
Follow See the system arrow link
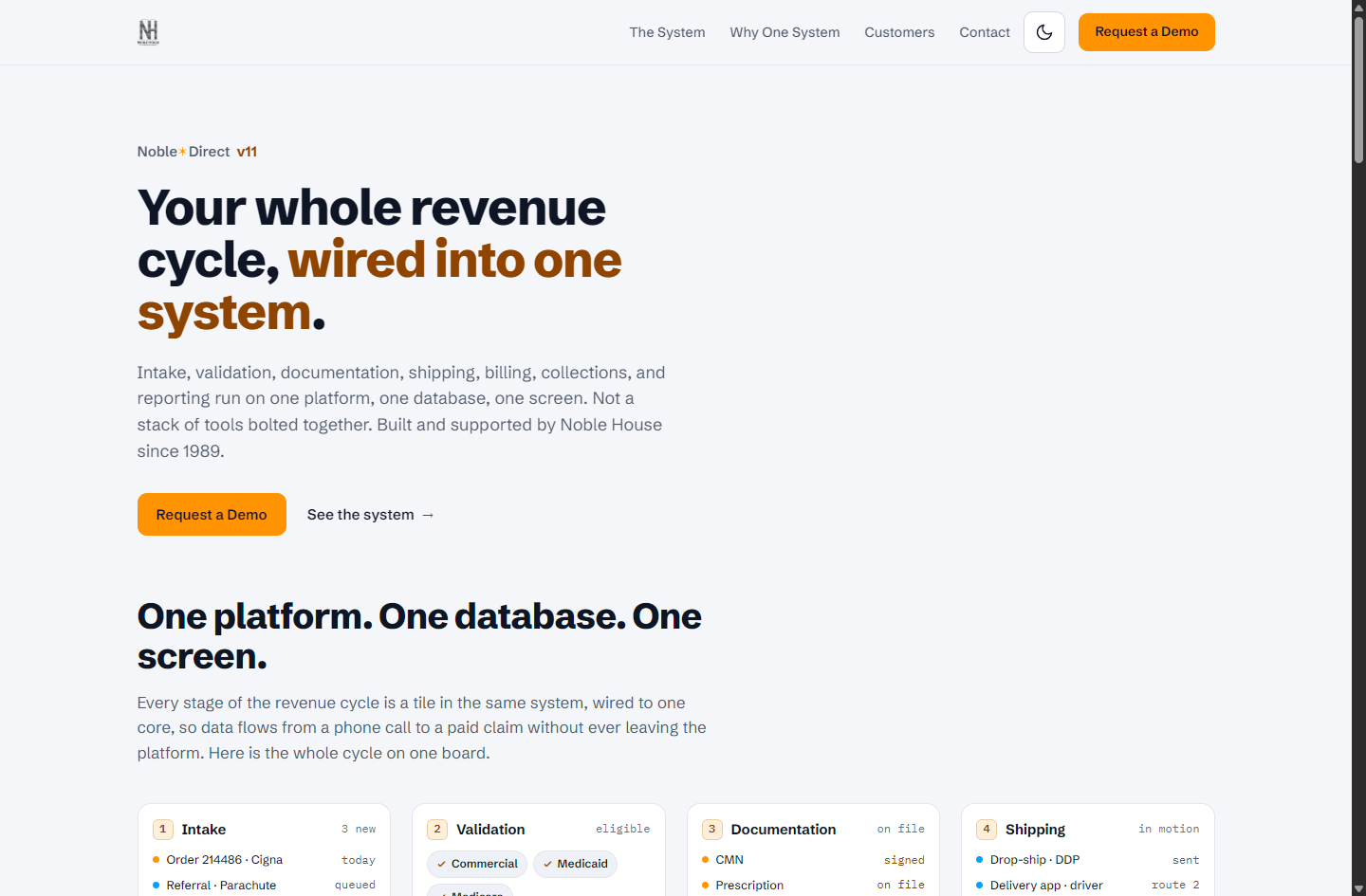click(371, 515)
